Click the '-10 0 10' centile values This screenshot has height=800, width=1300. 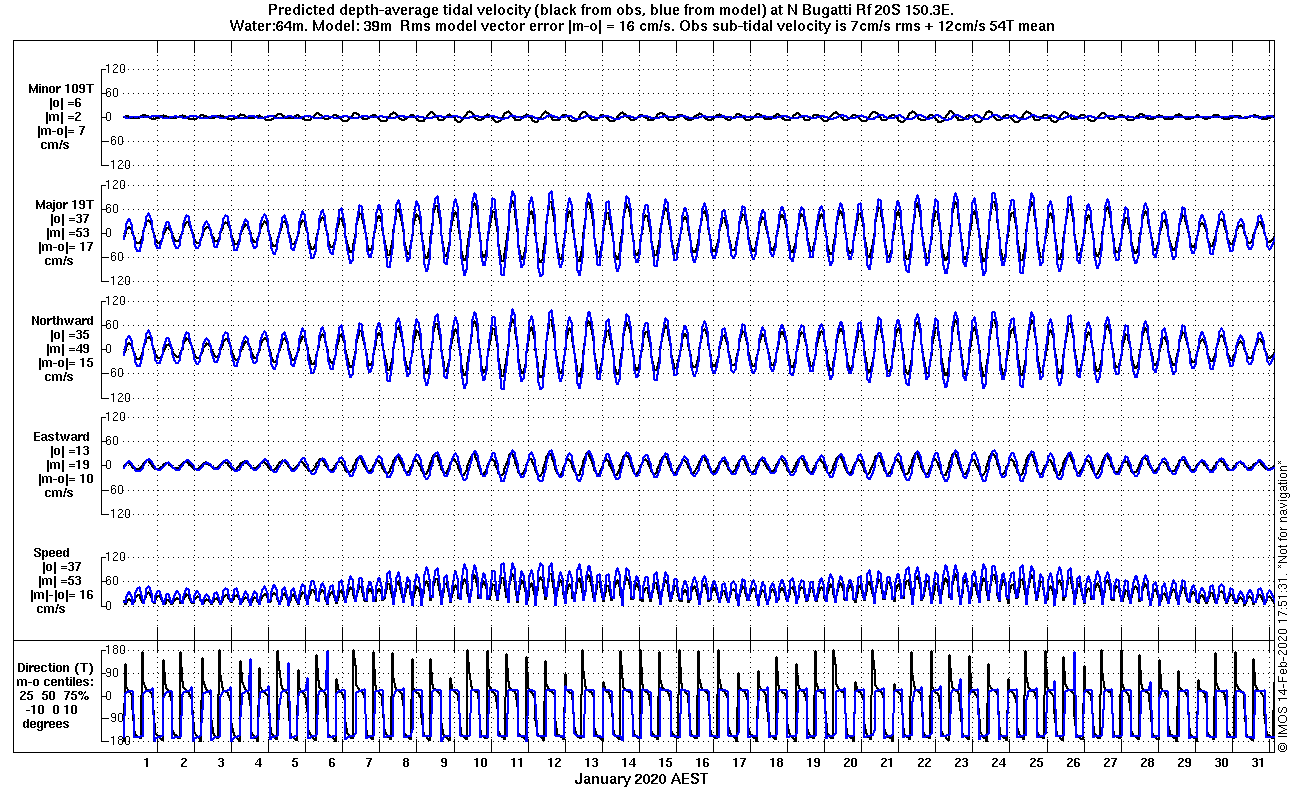point(51,709)
